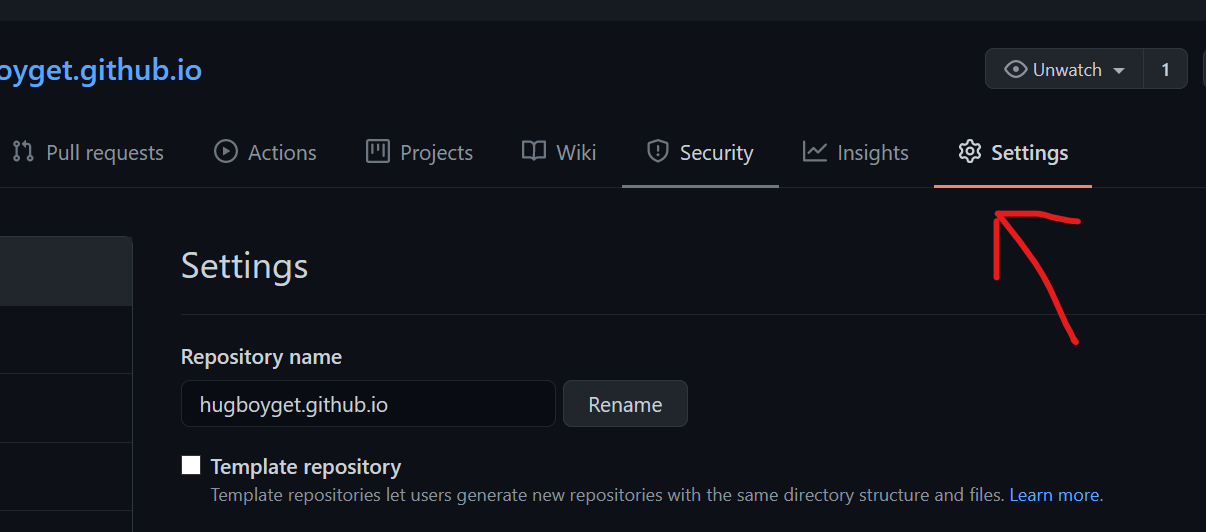Click the Projects board icon
The width and height of the screenshot is (1206, 532).
tap(377, 152)
